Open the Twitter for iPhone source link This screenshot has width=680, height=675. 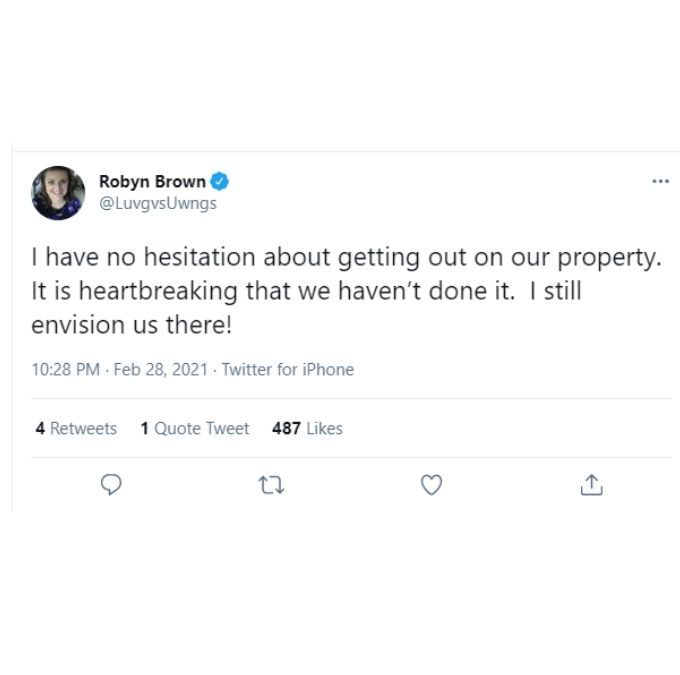[288, 370]
